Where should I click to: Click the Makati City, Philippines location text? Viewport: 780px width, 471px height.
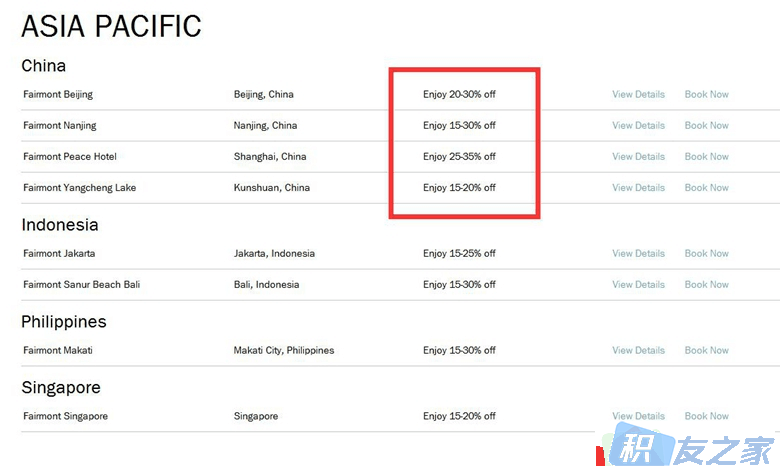(x=284, y=351)
